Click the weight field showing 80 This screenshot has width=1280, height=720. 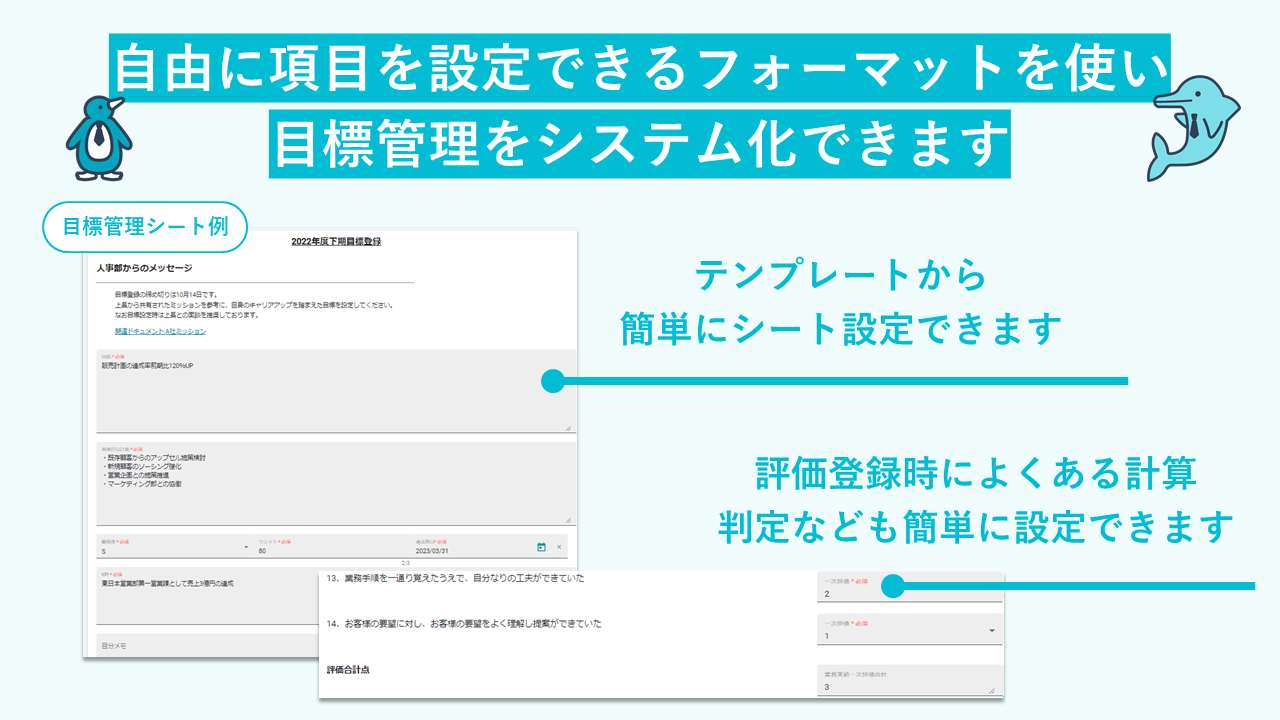[x=330, y=547]
